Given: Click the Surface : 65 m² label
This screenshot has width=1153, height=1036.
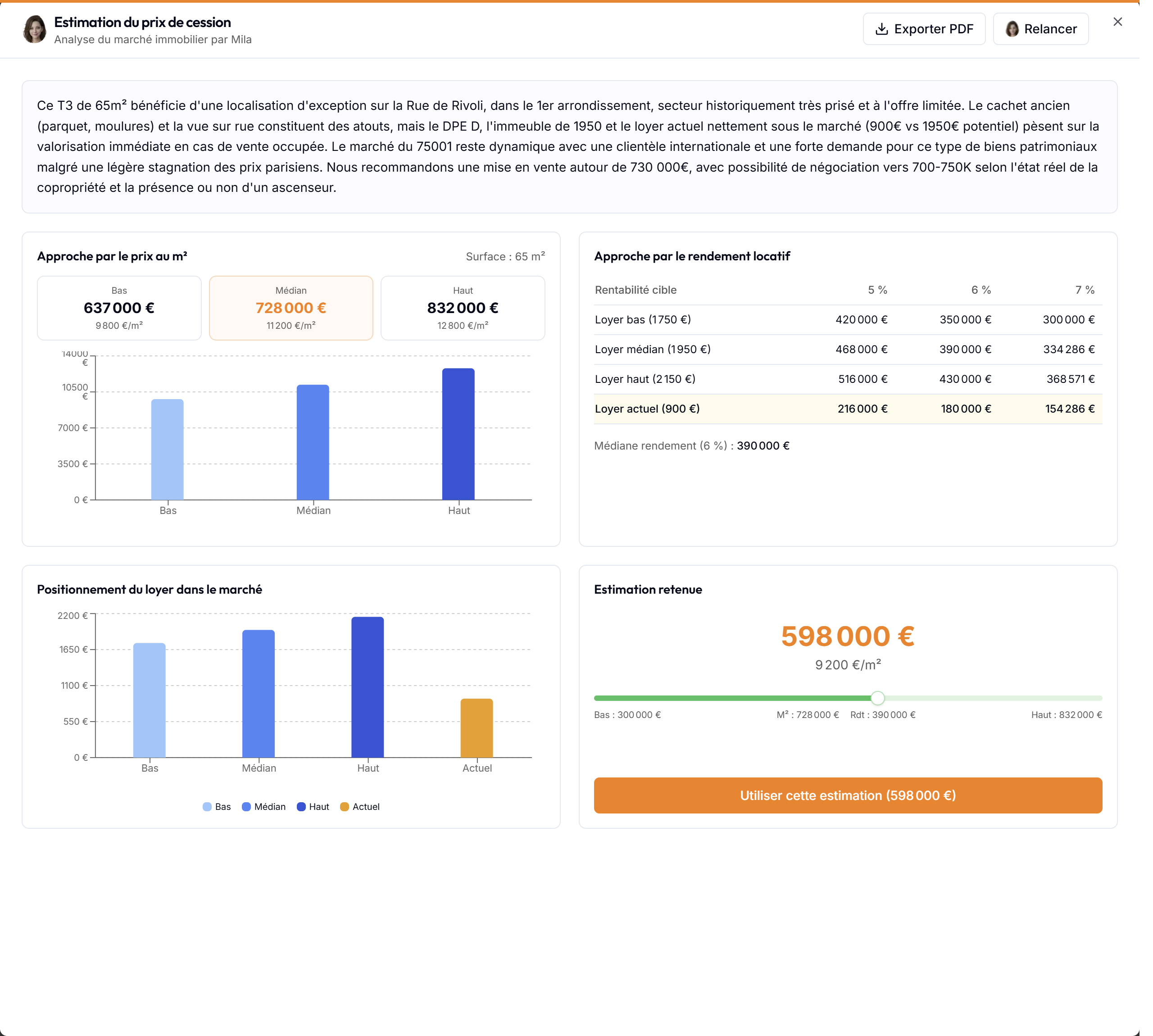Looking at the screenshot, I should pyautogui.click(x=505, y=256).
